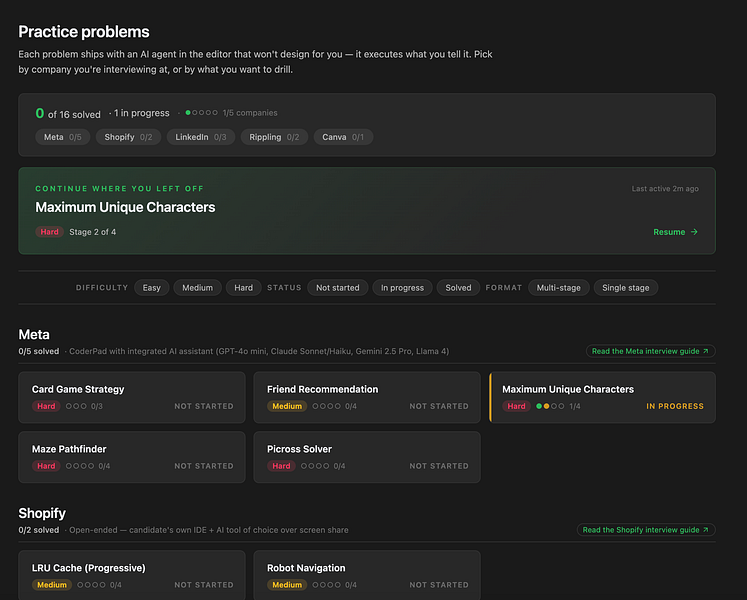Click external-link arrow on Shopify interview guide
This screenshot has height=600, width=747.
pyautogui.click(x=706, y=530)
